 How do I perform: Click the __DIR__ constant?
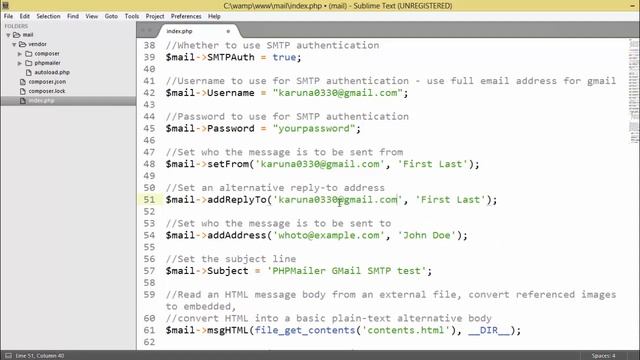(489, 330)
